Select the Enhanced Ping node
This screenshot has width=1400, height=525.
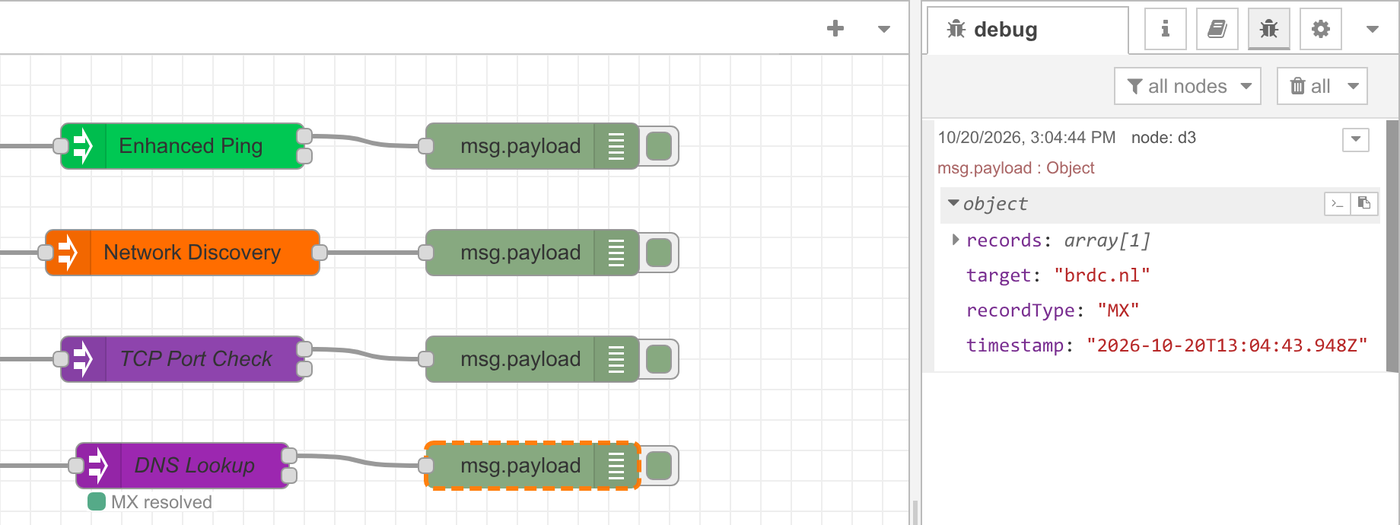click(x=183, y=146)
